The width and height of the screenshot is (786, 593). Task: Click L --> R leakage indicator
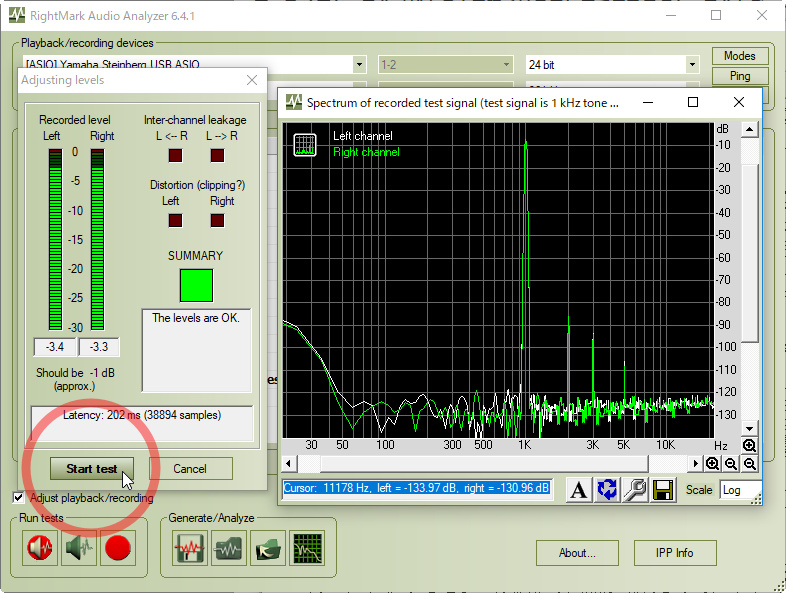coord(217,155)
